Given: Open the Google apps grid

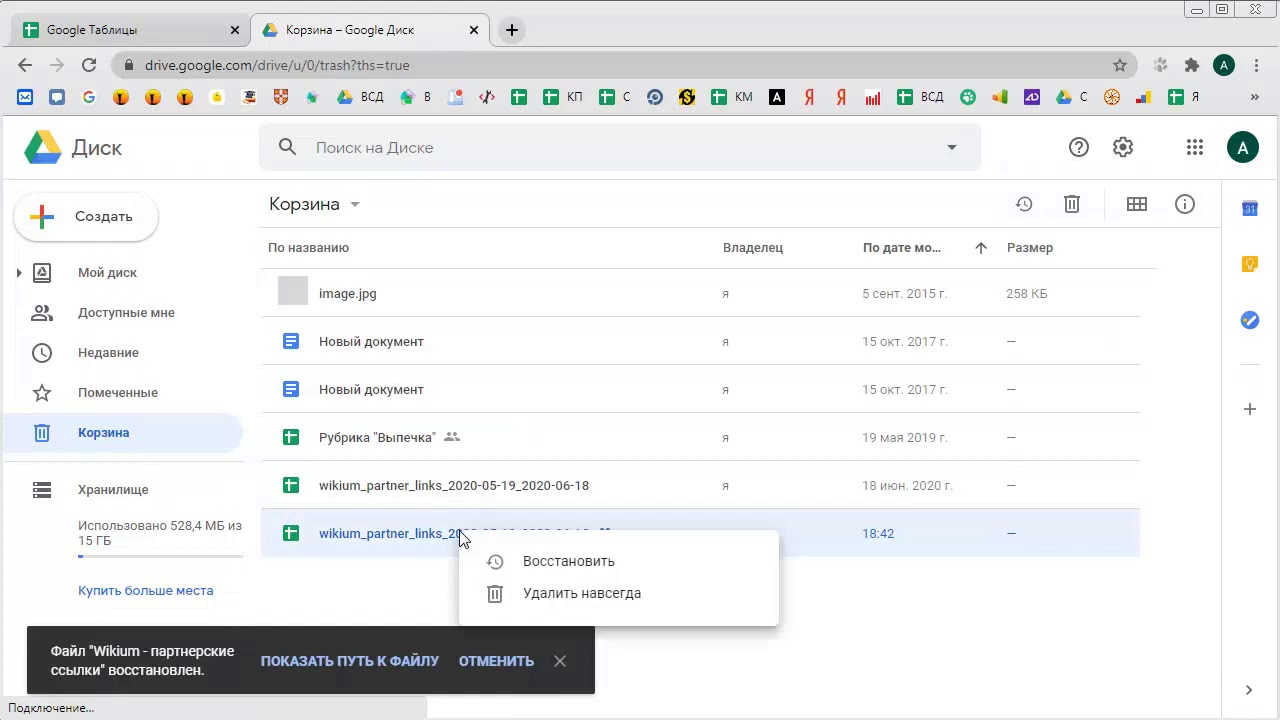Looking at the screenshot, I should tap(1195, 147).
